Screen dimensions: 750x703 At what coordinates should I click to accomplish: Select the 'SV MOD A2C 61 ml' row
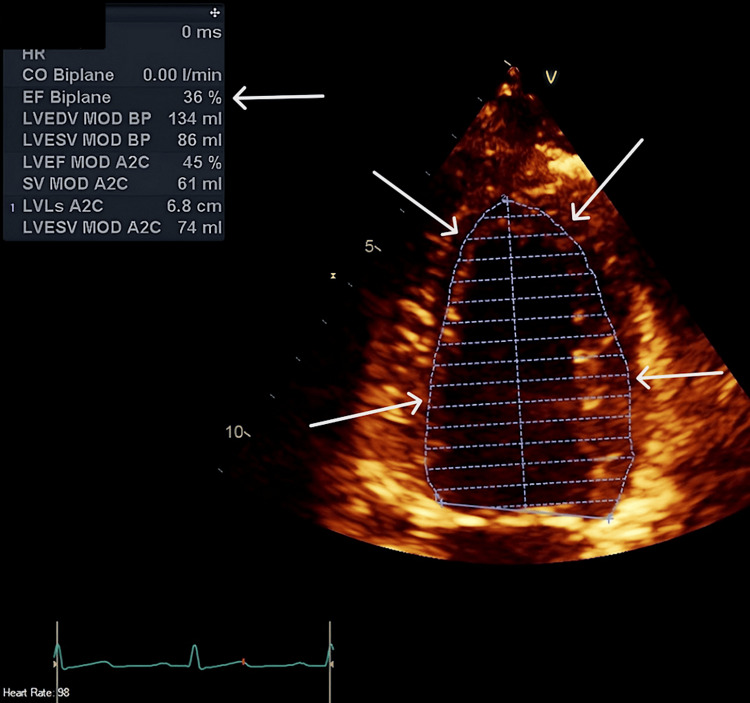(x=121, y=184)
